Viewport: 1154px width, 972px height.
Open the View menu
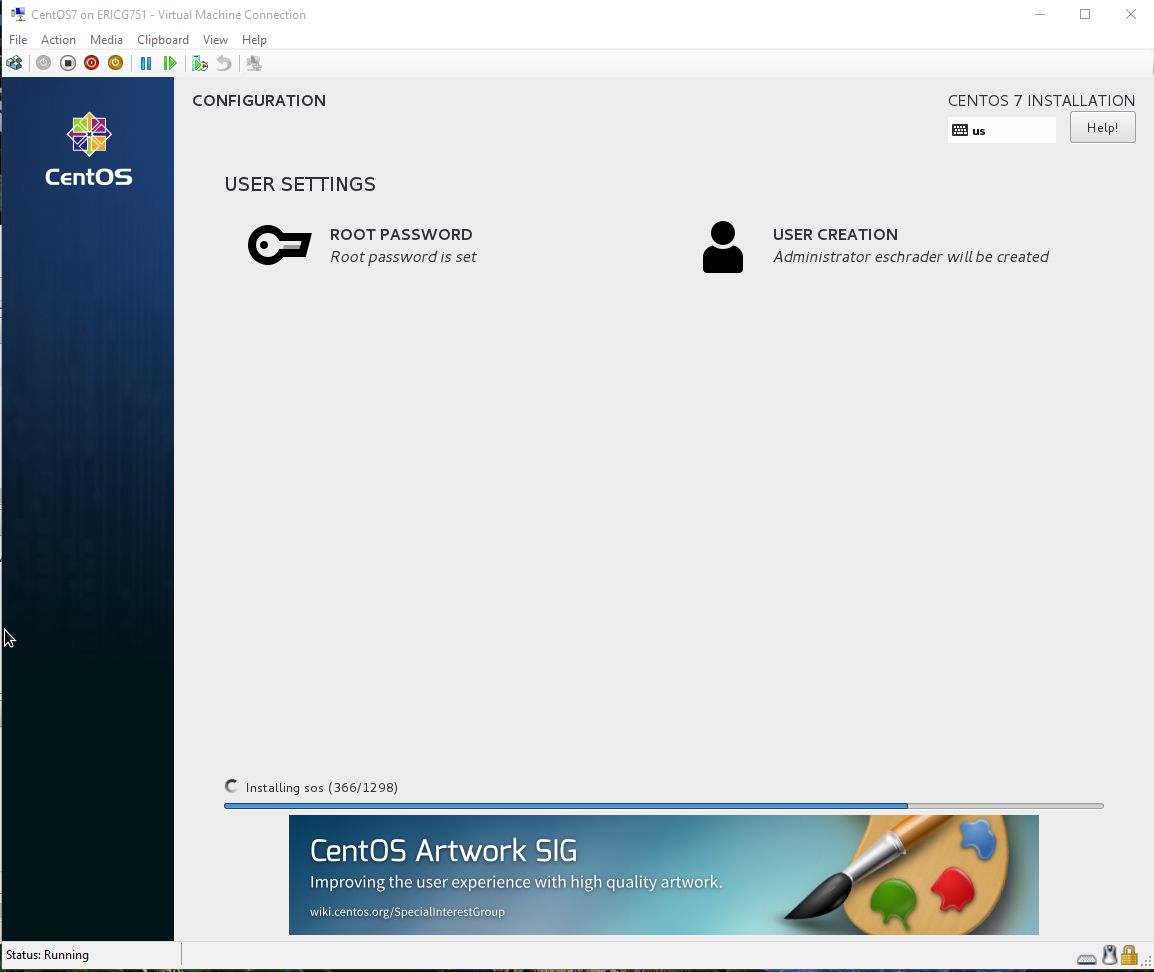pos(215,40)
